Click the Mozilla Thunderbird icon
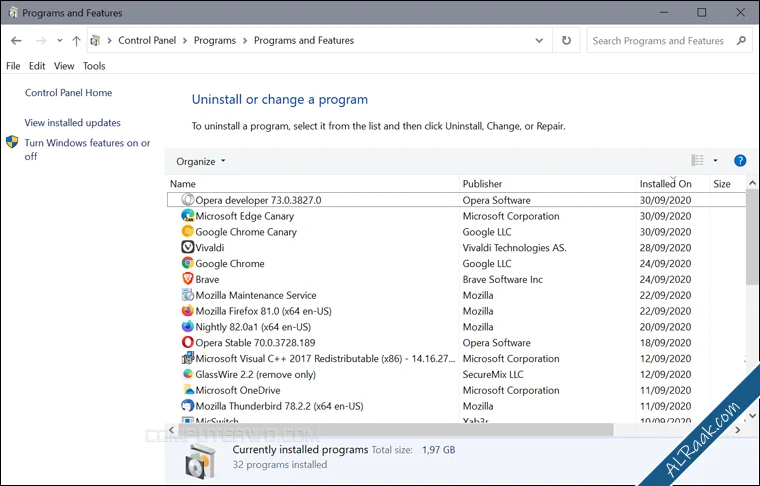Screen dimensions: 760x486 click(x=188, y=406)
